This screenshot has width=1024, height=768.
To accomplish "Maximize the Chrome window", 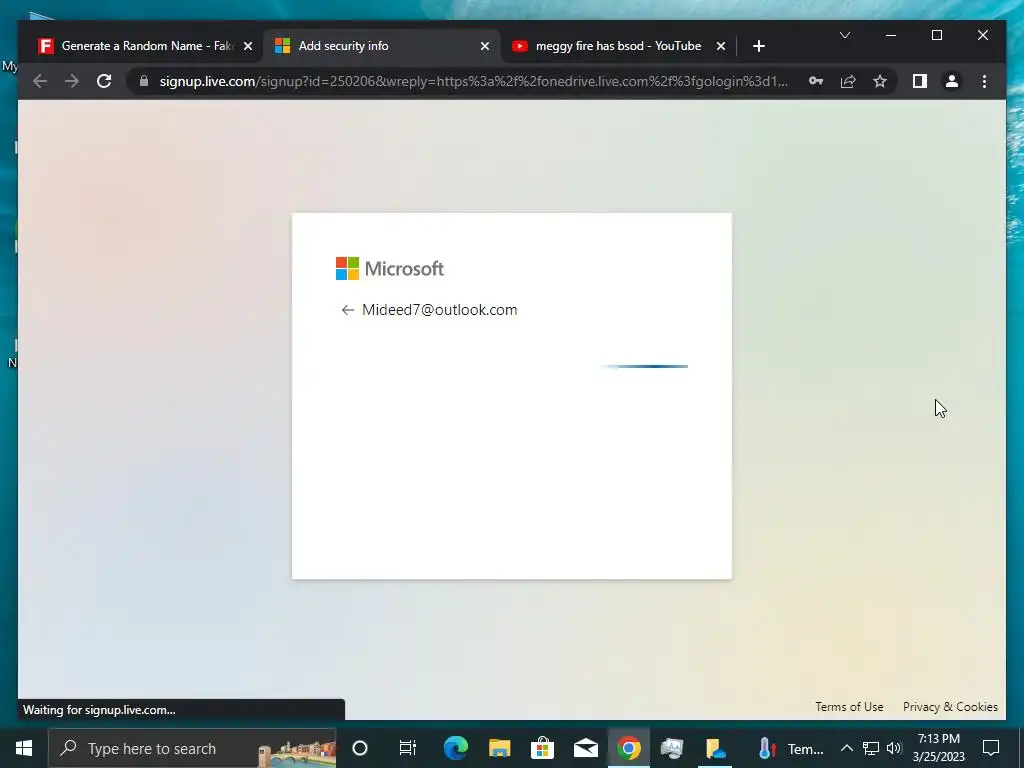I will (936, 35).
